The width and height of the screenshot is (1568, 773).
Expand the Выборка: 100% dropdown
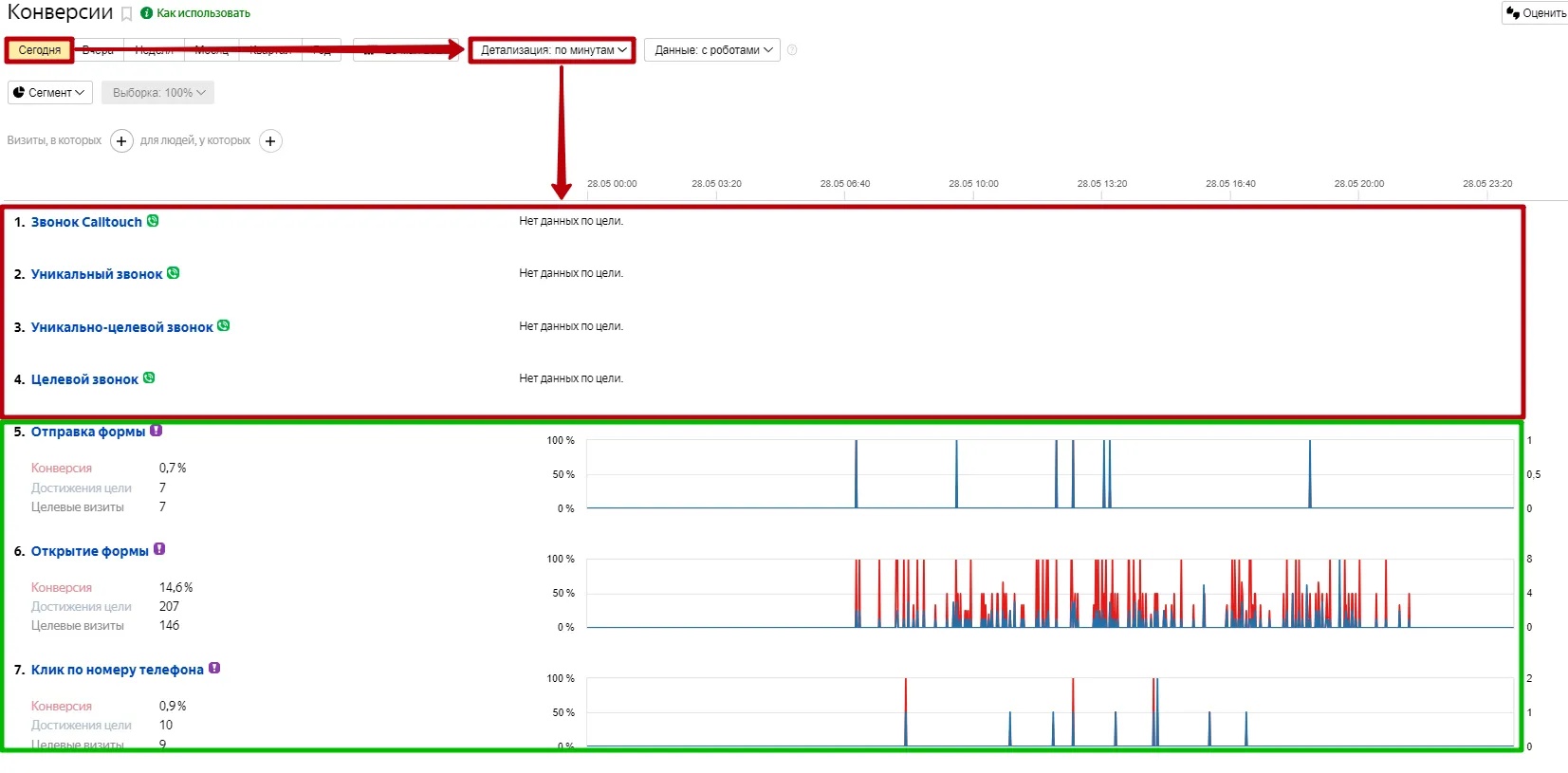[157, 93]
